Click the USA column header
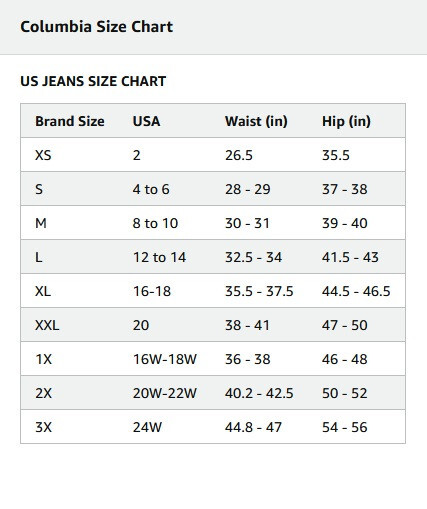The height and width of the screenshot is (509, 427). (146, 121)
